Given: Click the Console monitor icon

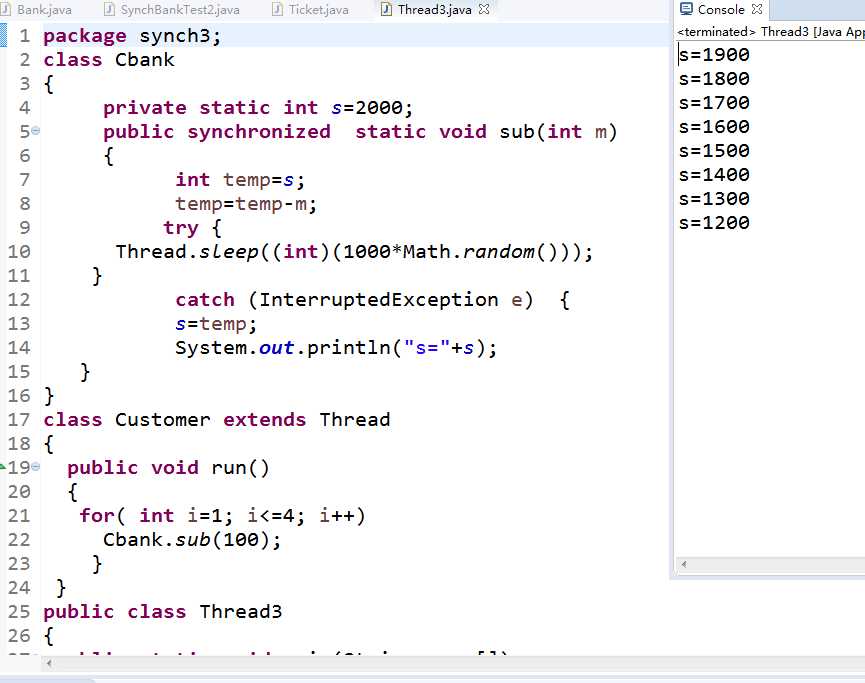Looking at the screenshot, I should (686, 9).
